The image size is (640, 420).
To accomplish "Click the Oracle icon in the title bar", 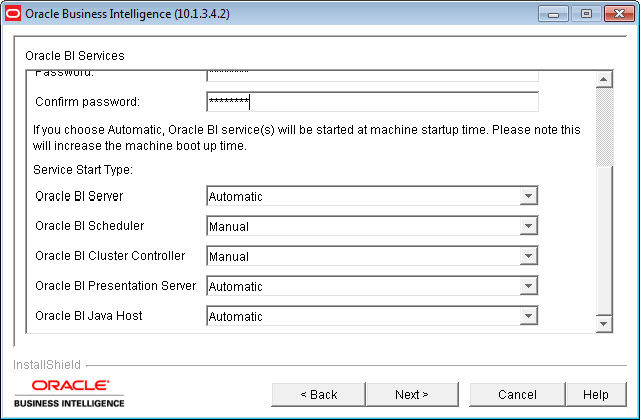I will click(x=13, y=13).
